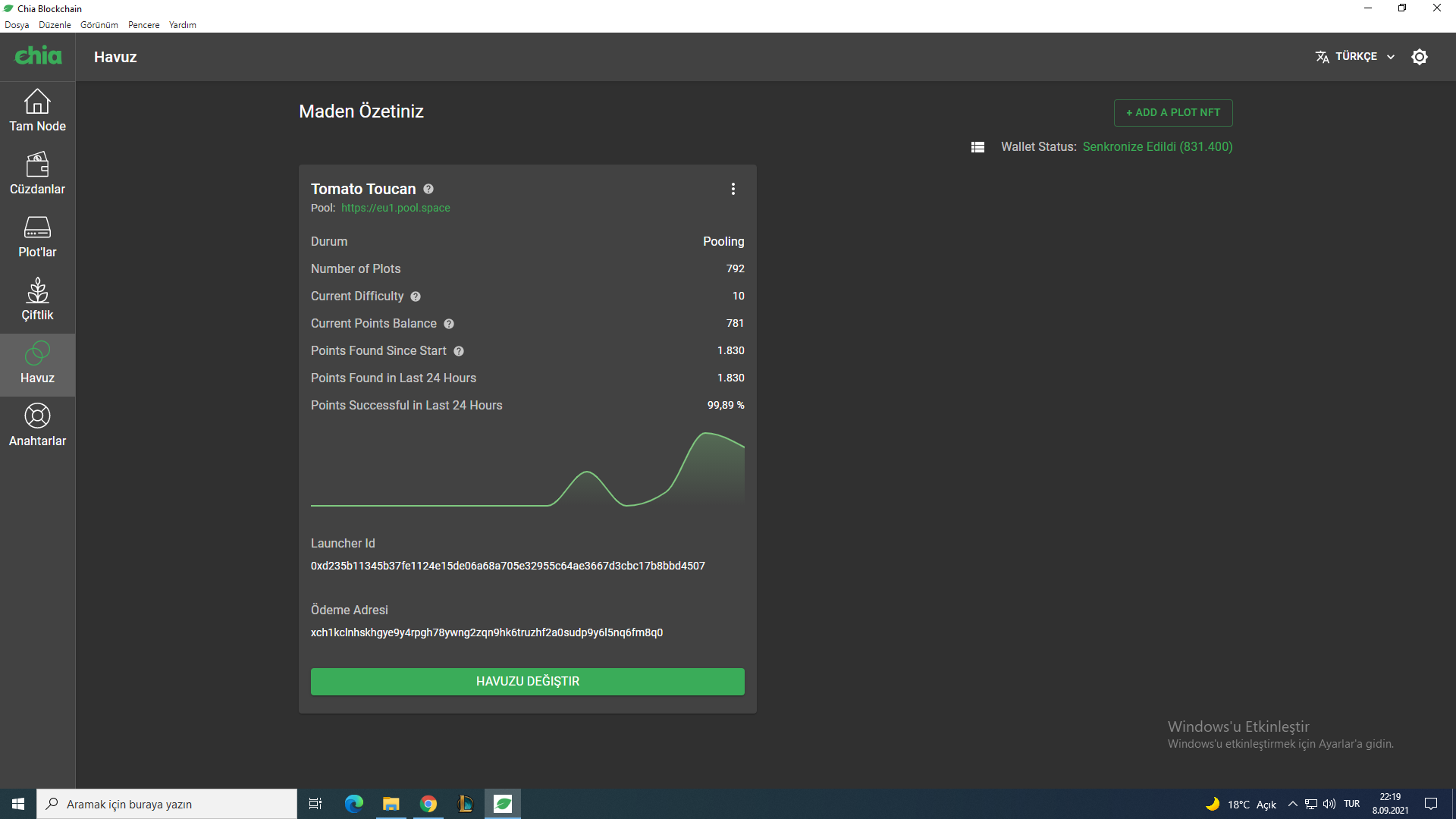Toggle dark mode with the brightness icon
The height and width of the screenshot is (819, 1456).
coord(1420,57)
